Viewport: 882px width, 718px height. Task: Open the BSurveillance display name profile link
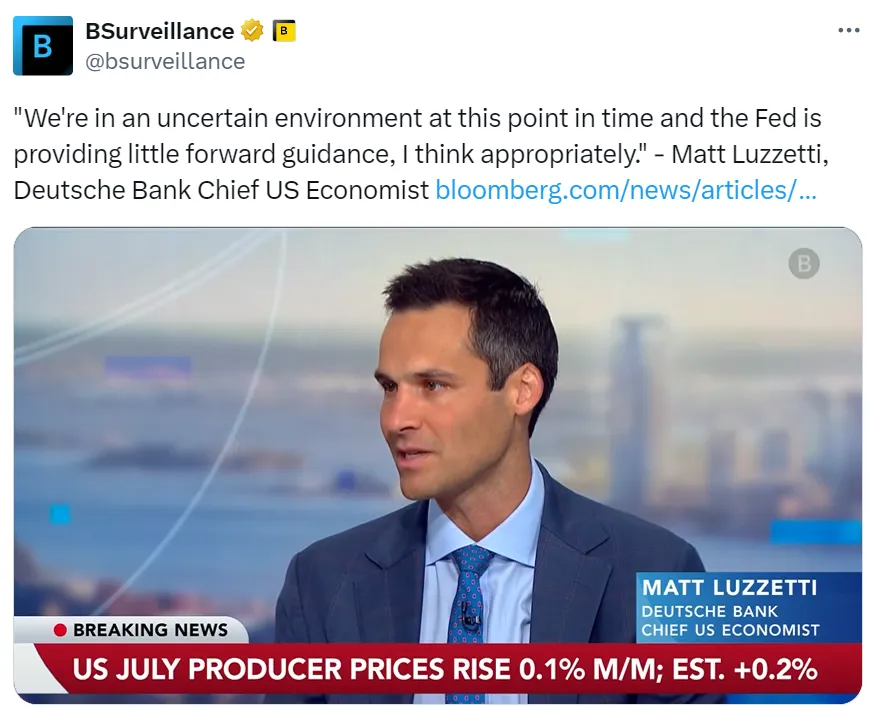tap(160, 31)
